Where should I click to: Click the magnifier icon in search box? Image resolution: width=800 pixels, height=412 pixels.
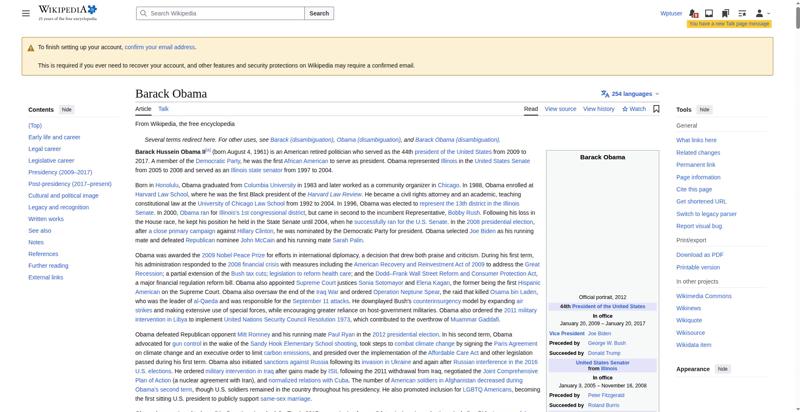tap(143, 13)
